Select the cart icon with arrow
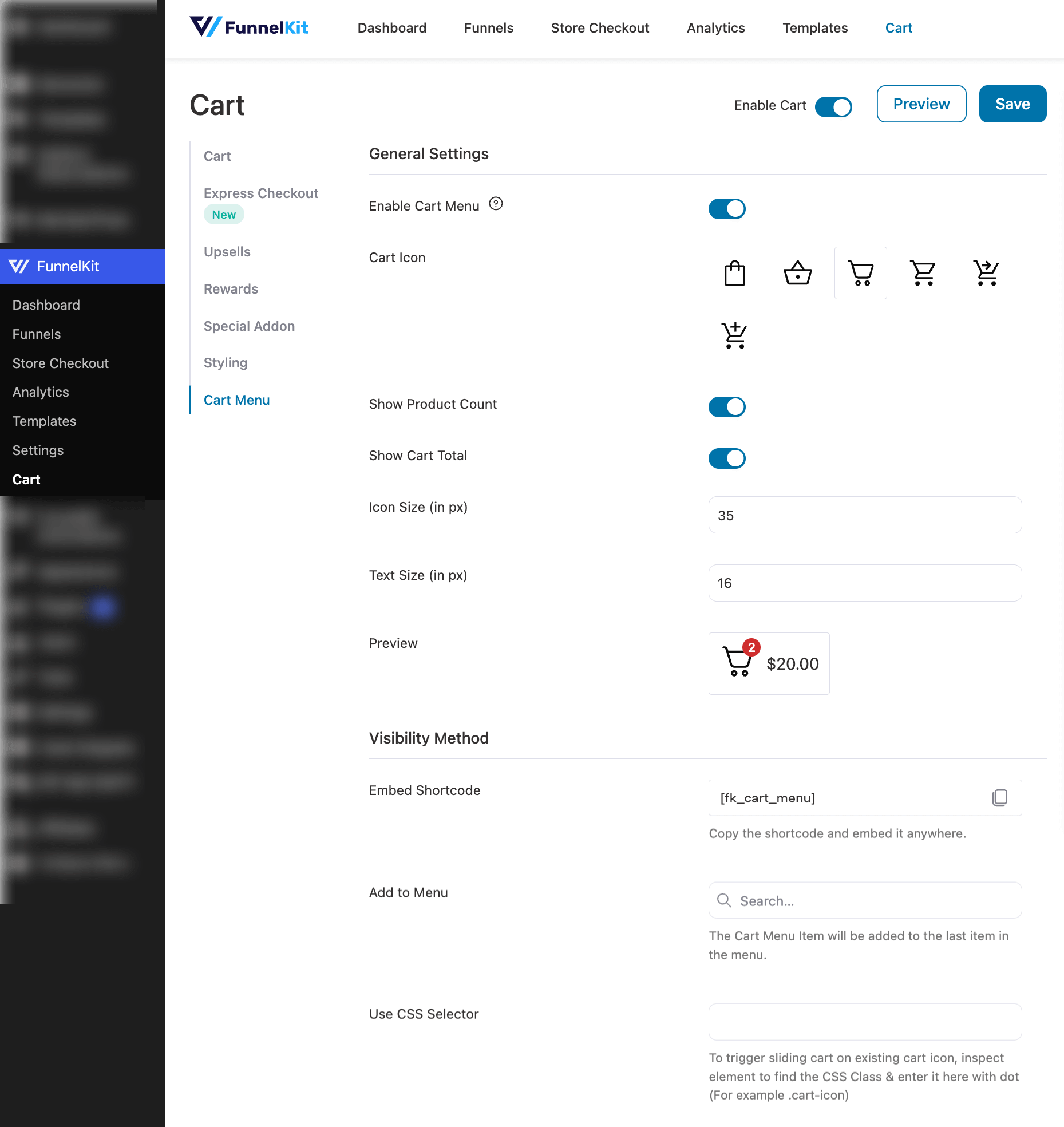This screenshot has width=1064, height=1127. 986,273
